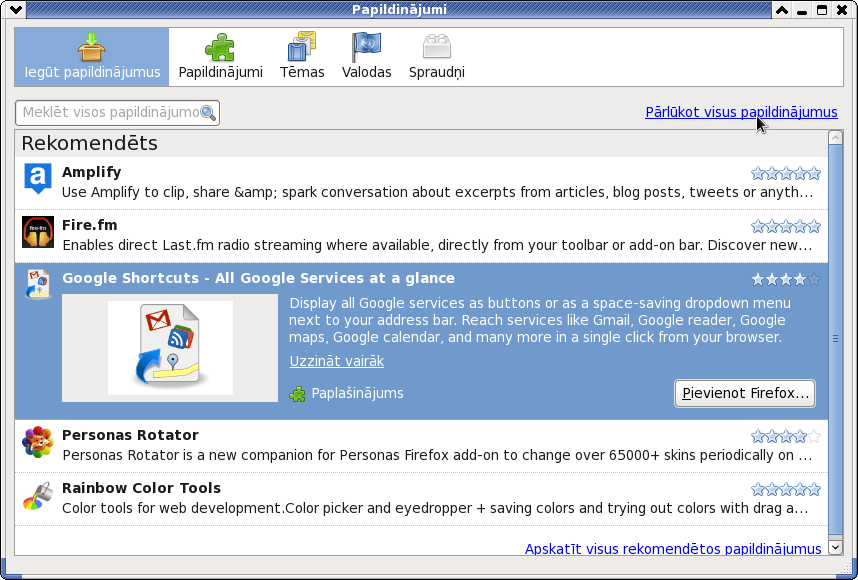
Task: Open the Spraudņi tab
Action: (437, 57)
